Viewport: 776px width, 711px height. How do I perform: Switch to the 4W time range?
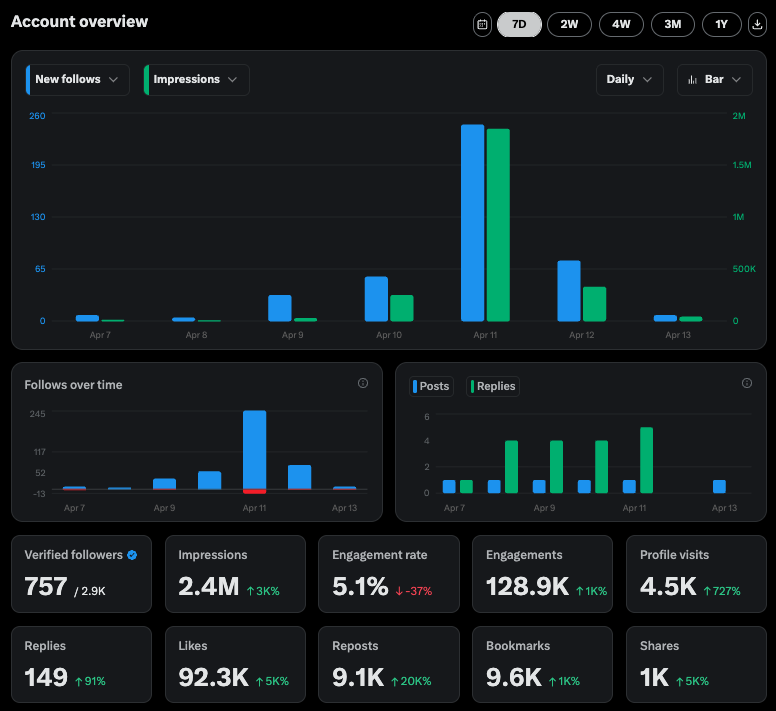[621, 24]
